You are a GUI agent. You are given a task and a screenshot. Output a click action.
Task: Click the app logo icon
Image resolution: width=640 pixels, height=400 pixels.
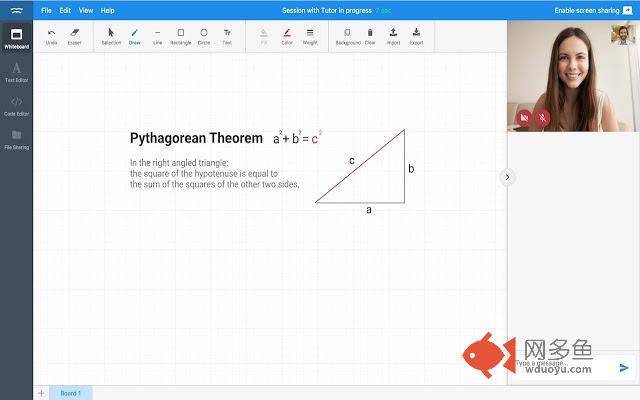pyautogui.click(x=16, y=11)
